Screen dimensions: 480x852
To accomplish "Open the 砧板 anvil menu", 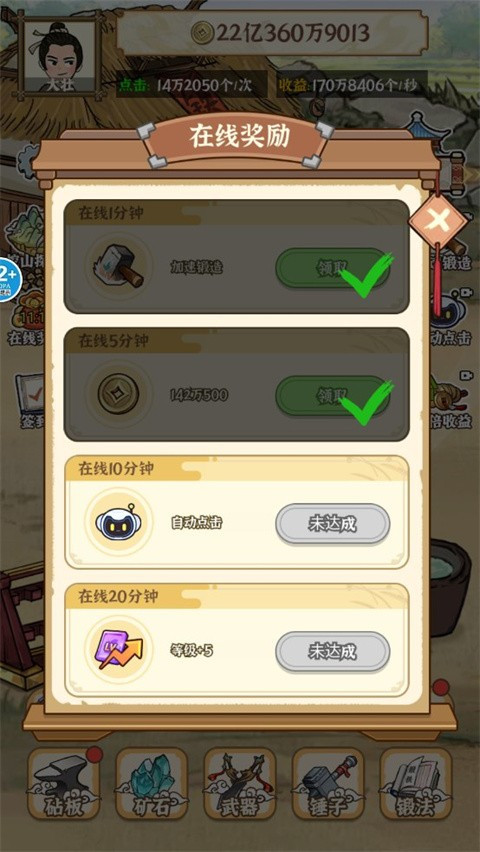I will pyautogui.click(x=64, y=784).
